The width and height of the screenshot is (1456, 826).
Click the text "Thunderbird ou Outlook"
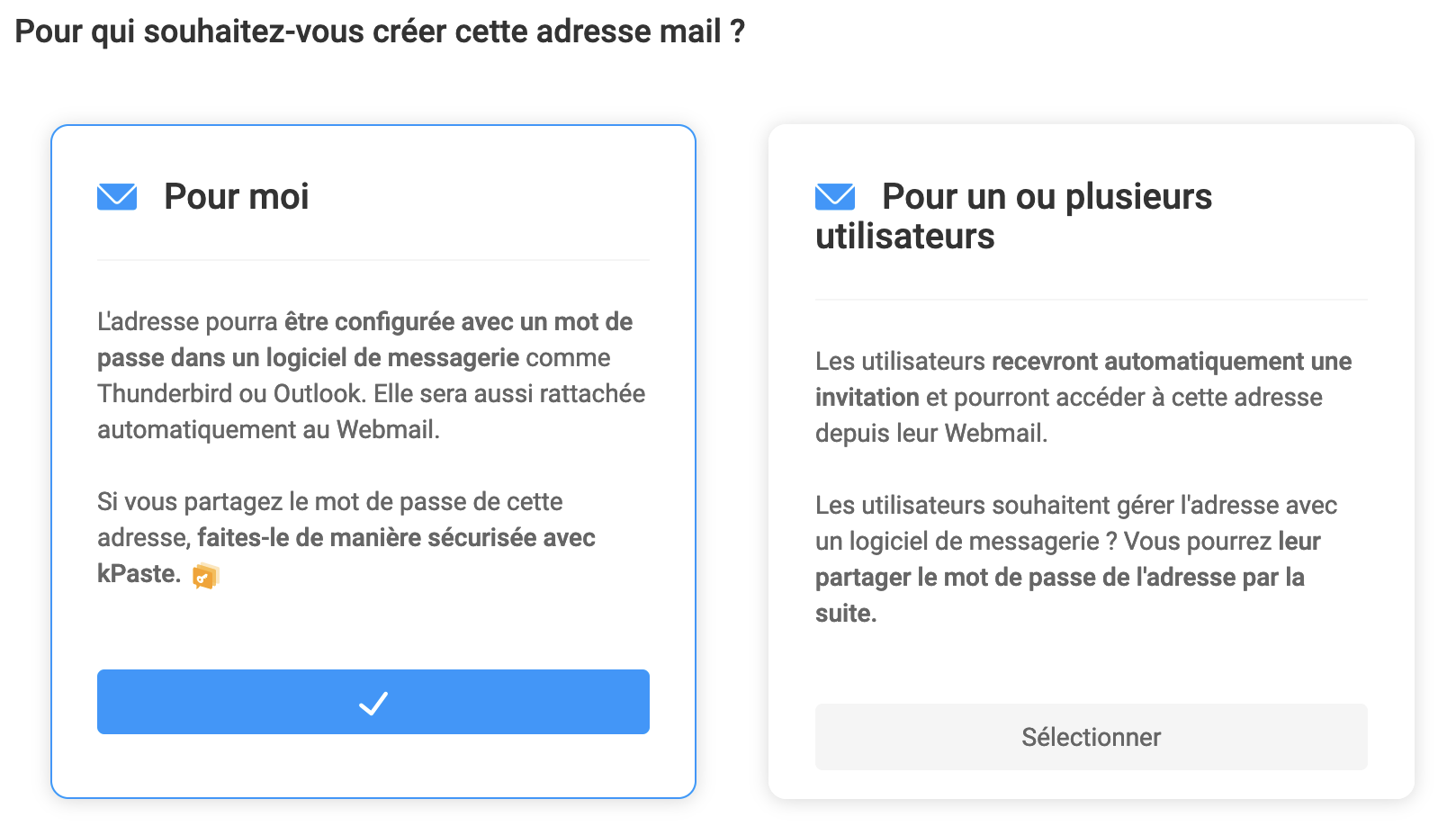229,394
